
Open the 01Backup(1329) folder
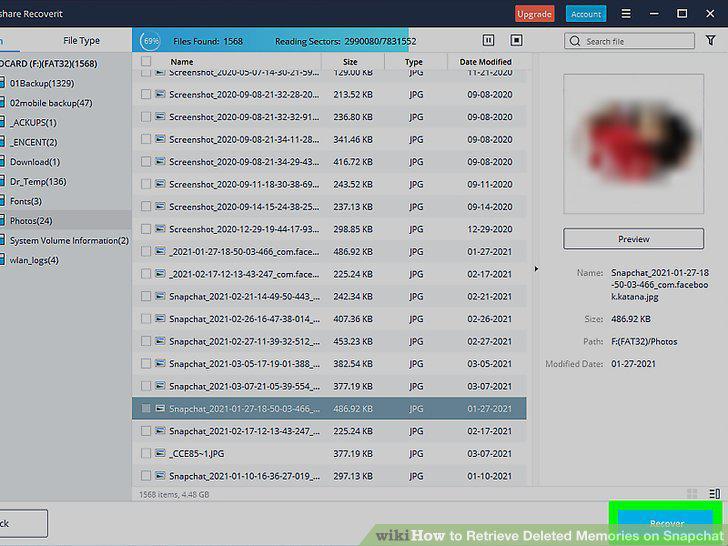tap(42, 83)
